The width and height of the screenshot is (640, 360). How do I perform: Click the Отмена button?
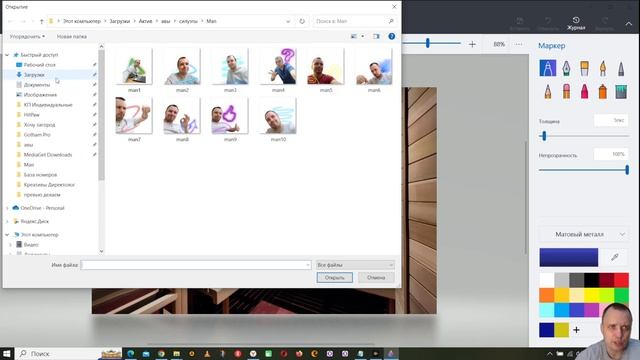click(x=376, y=278)
